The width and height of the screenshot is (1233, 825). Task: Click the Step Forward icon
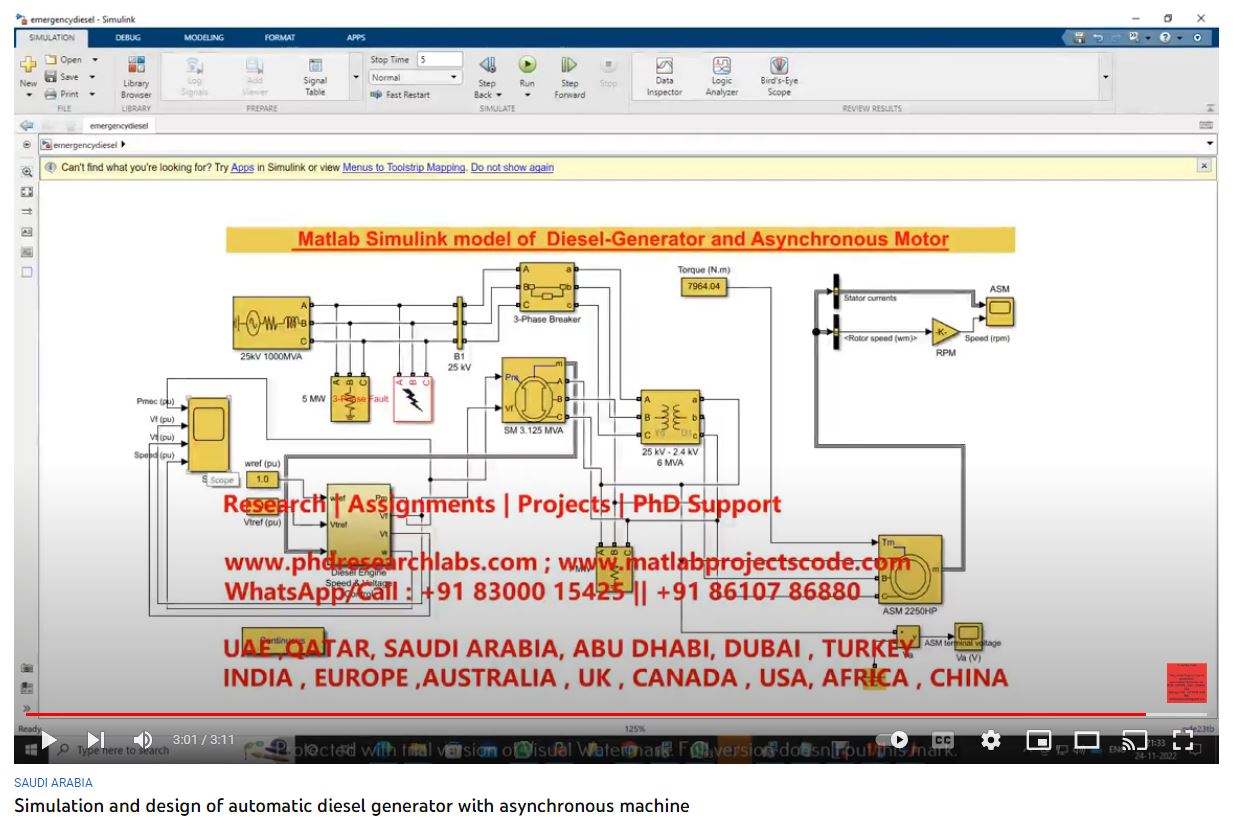569,66
